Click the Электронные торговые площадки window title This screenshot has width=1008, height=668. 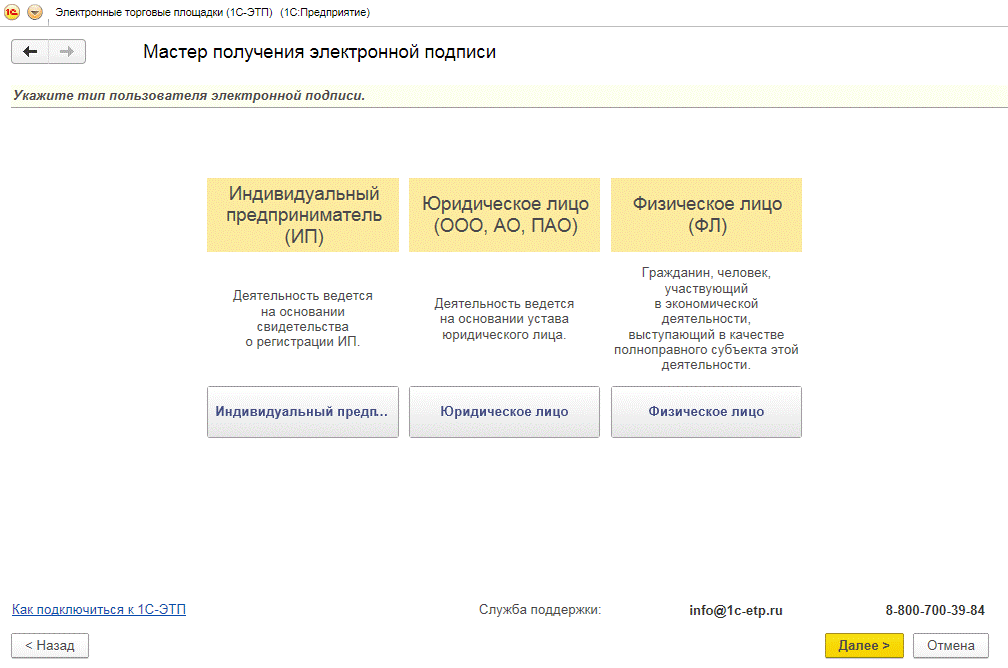click(x=213, y=12)
